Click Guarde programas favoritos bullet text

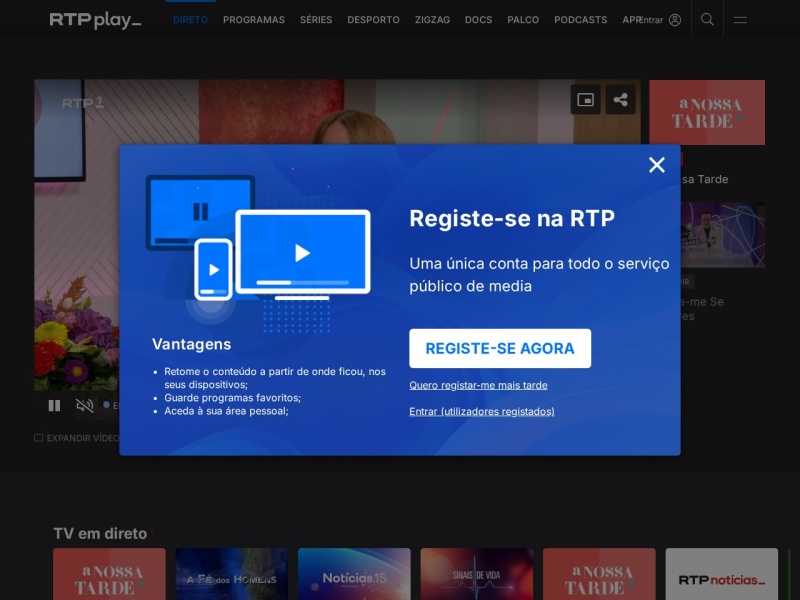tap(232, 397)
